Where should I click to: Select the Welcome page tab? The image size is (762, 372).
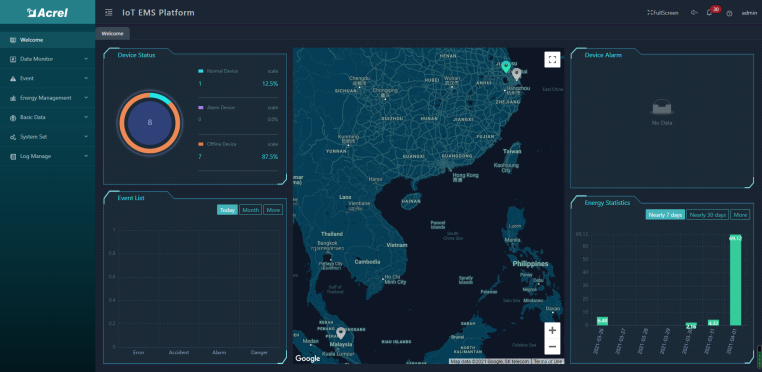112,34
